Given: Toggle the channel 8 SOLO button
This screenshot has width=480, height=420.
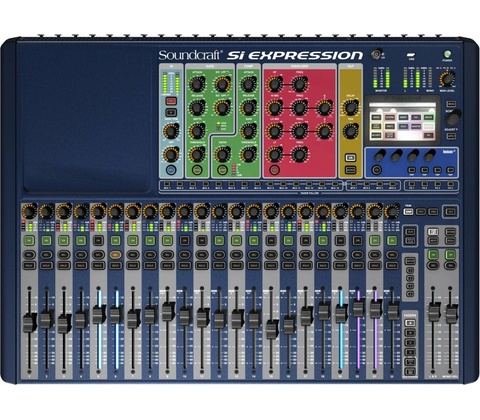Looking at the screenshot, I should (x=150, y=266).
